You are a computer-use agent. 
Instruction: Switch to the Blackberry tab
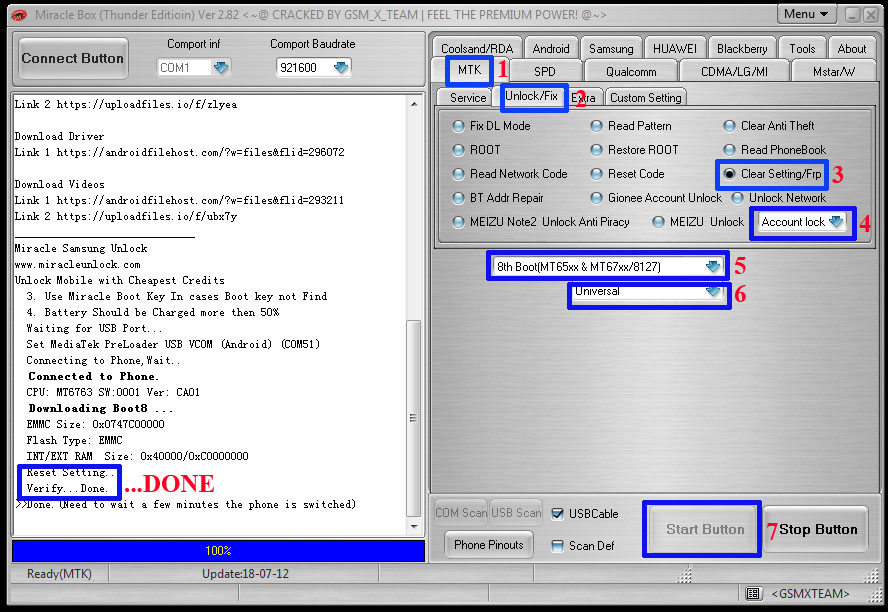[741, 49]
